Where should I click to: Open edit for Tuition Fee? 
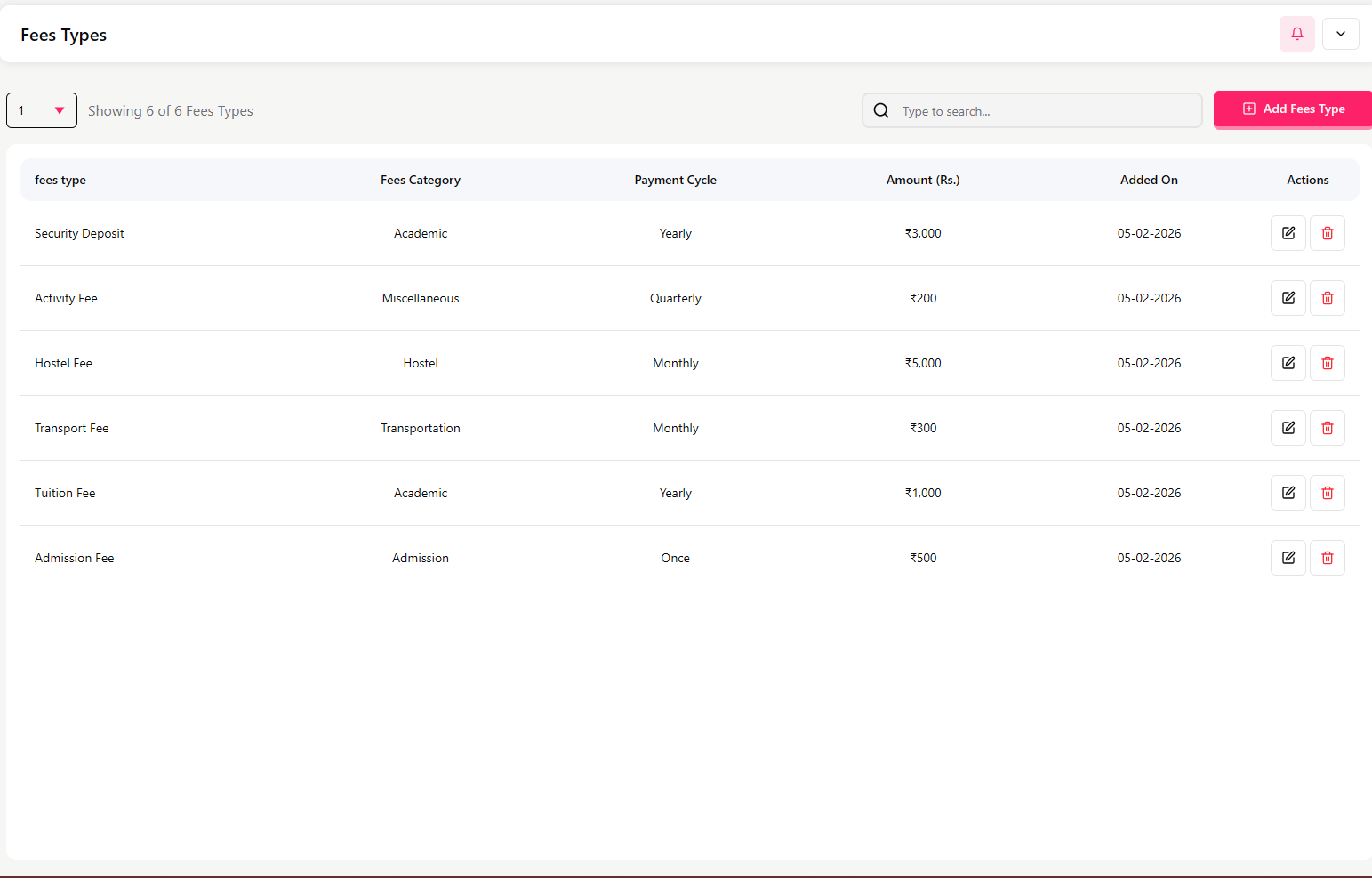pyautogui.click(x=1288, y=493)
